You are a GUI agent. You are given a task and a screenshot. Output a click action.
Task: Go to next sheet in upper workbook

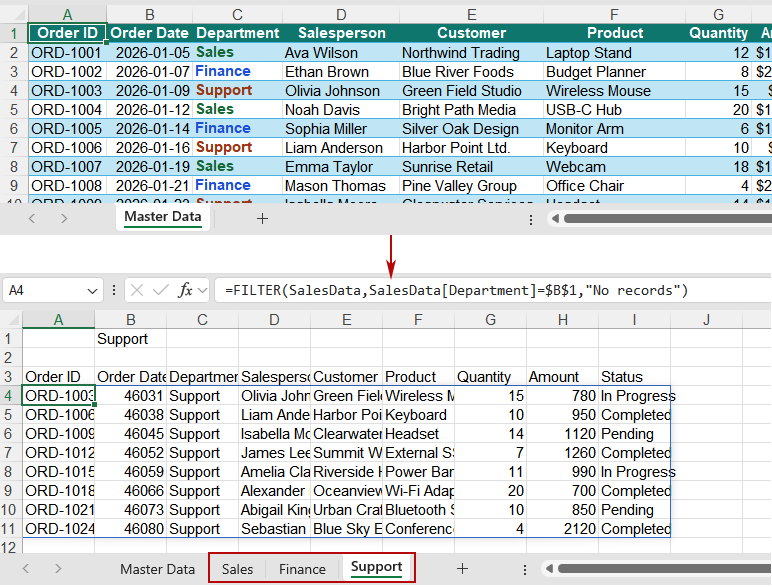(64, 219)
